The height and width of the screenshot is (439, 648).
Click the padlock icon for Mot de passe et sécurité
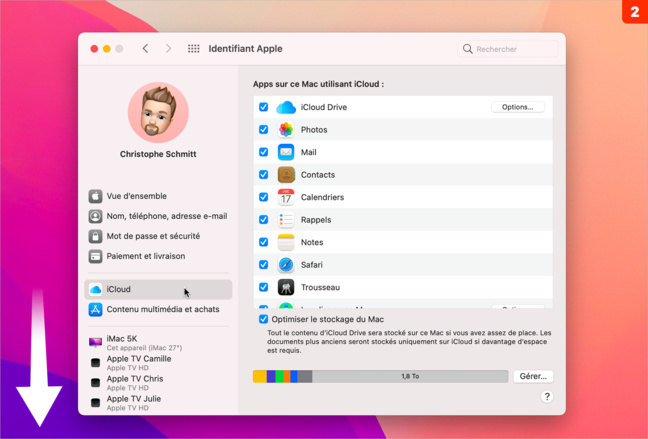click(x=95, y=236)
